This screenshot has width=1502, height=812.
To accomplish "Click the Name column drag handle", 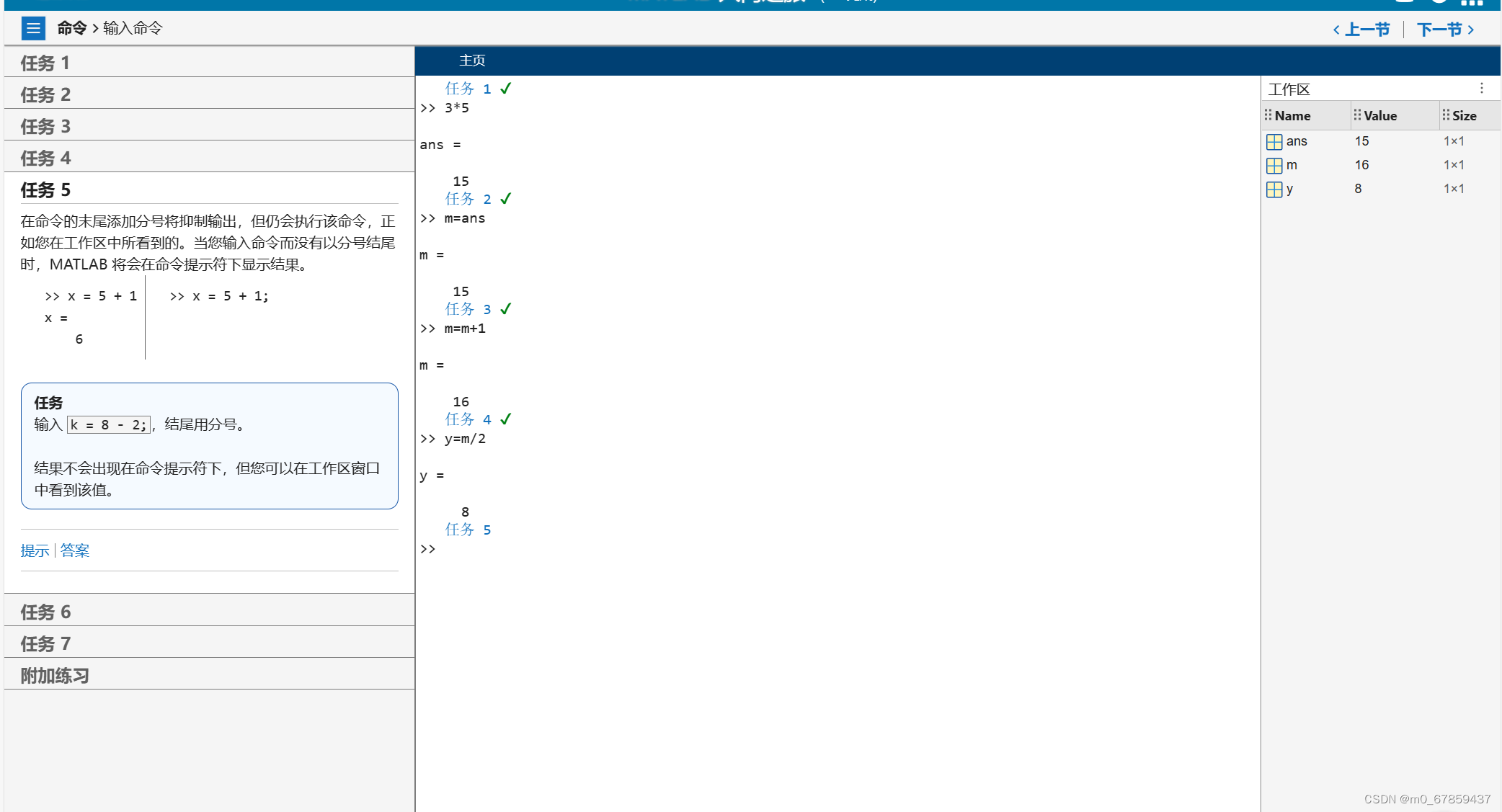I will [x=1268, y=115].
